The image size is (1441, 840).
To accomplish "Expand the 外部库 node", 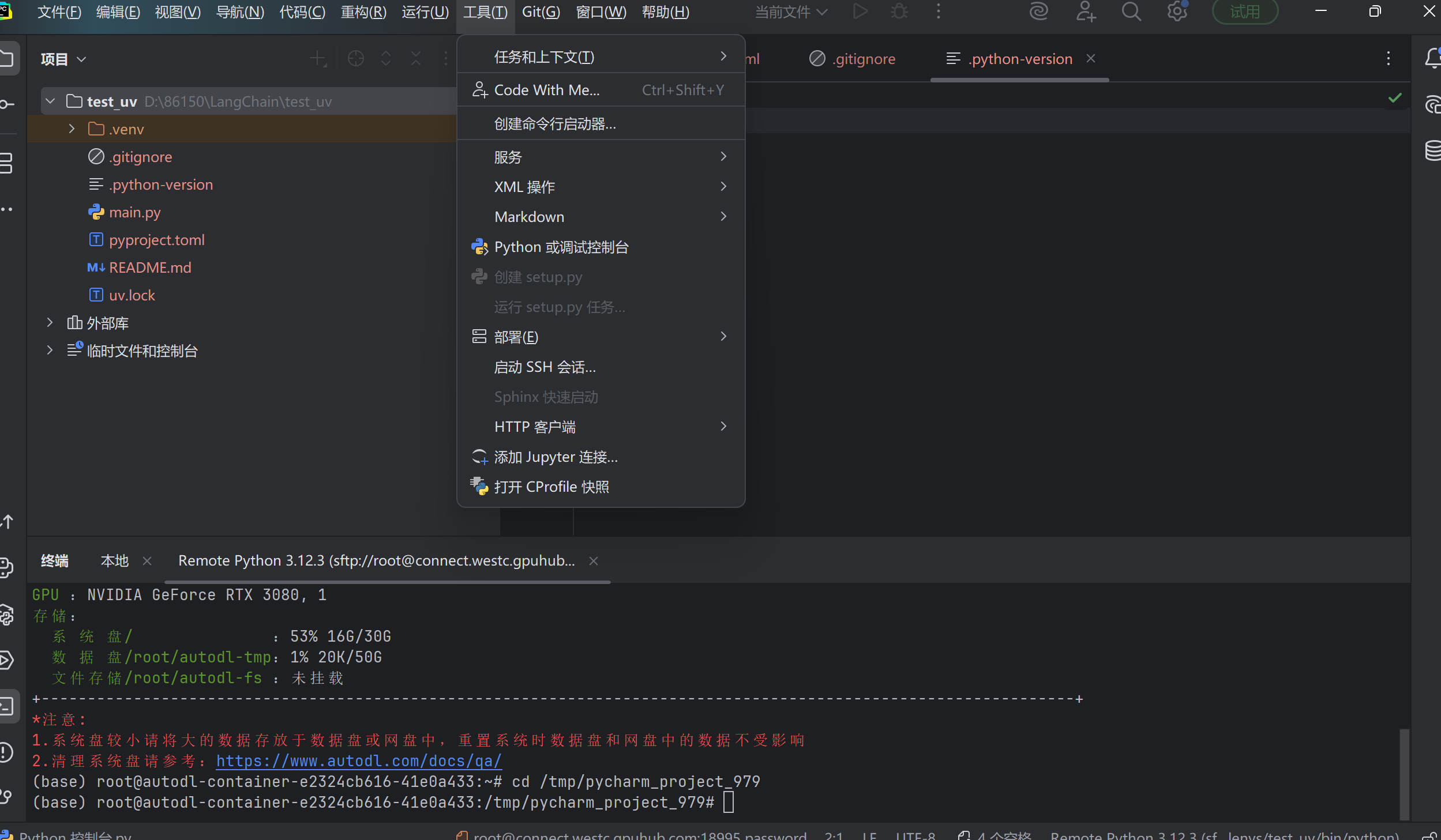I will coord(50,323).
